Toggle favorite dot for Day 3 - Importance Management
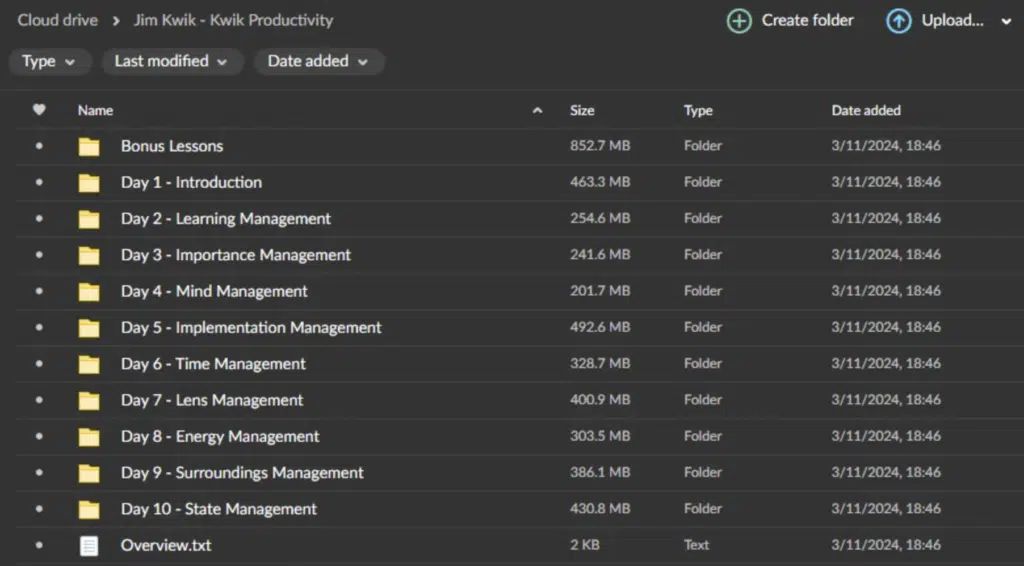Screen dimensions: 1024x566 39,255
